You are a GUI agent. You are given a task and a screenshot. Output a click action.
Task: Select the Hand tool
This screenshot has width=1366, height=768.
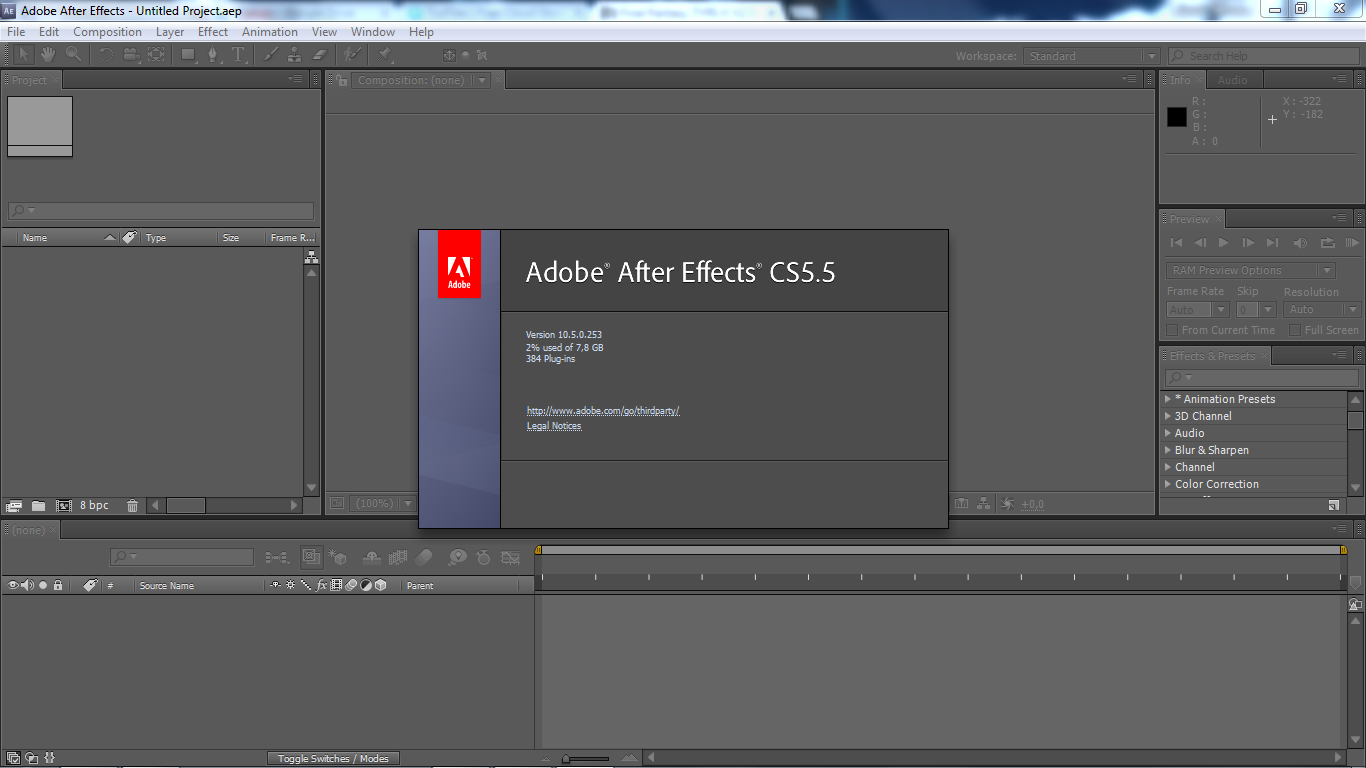[48, 55]
